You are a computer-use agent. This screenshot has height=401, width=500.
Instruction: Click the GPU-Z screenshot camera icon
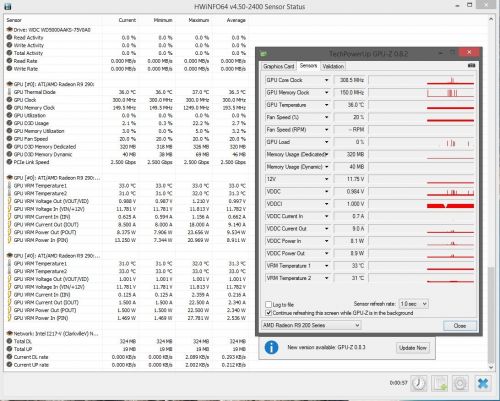click(471, 66)
